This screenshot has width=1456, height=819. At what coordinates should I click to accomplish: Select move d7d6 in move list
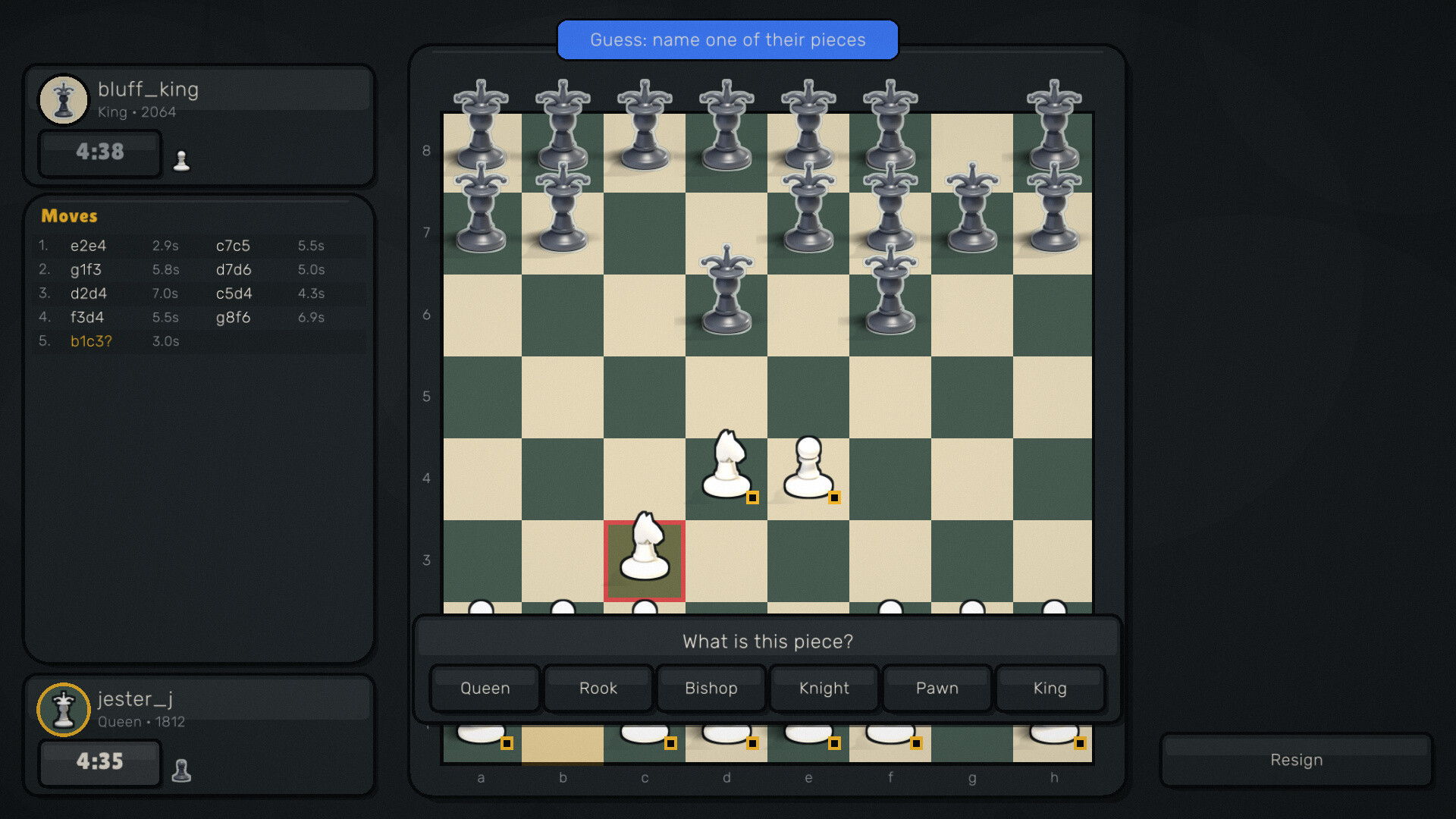234,269
